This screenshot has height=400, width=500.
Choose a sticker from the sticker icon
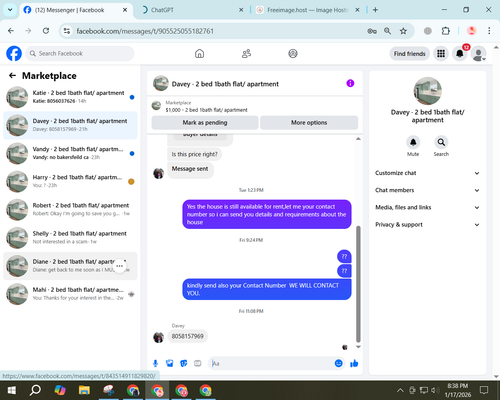coord(184,363)
